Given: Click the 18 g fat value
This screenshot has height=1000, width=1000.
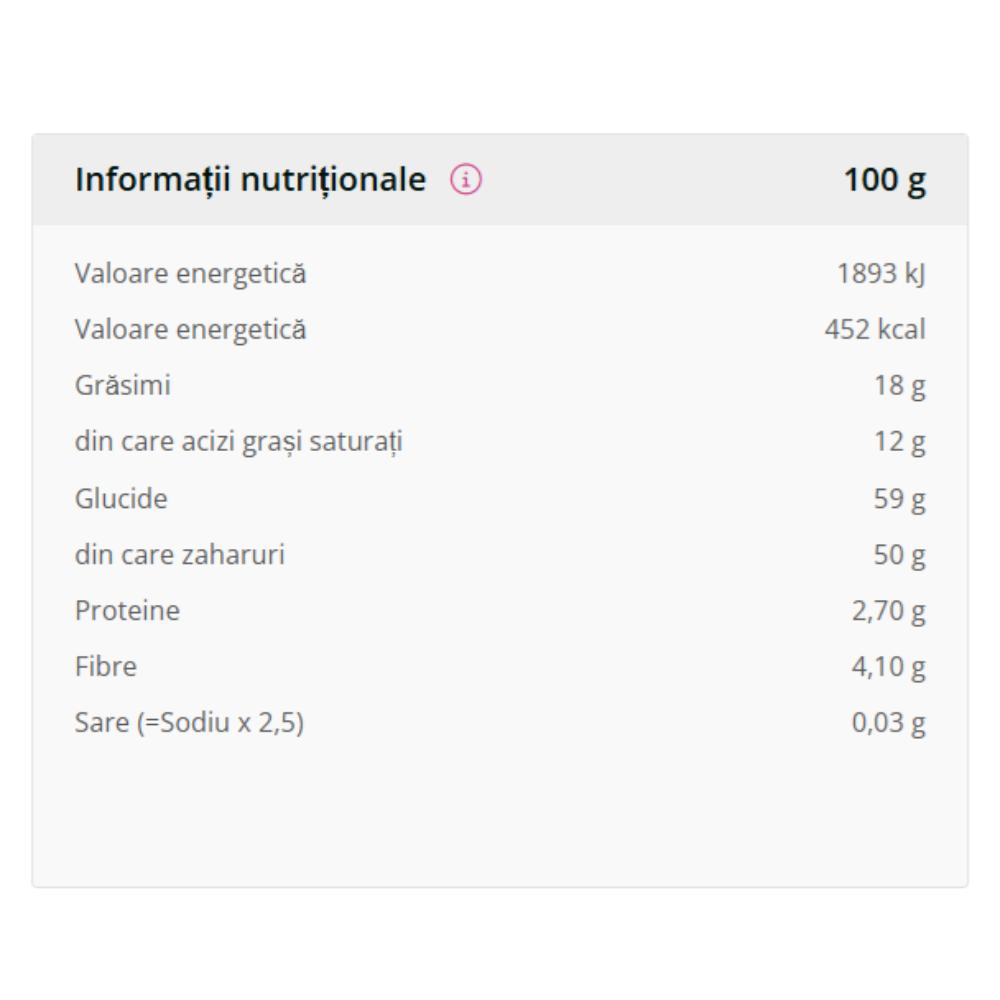Looking at the screenshot, I should pyautogui.click(x=899, y=386).
